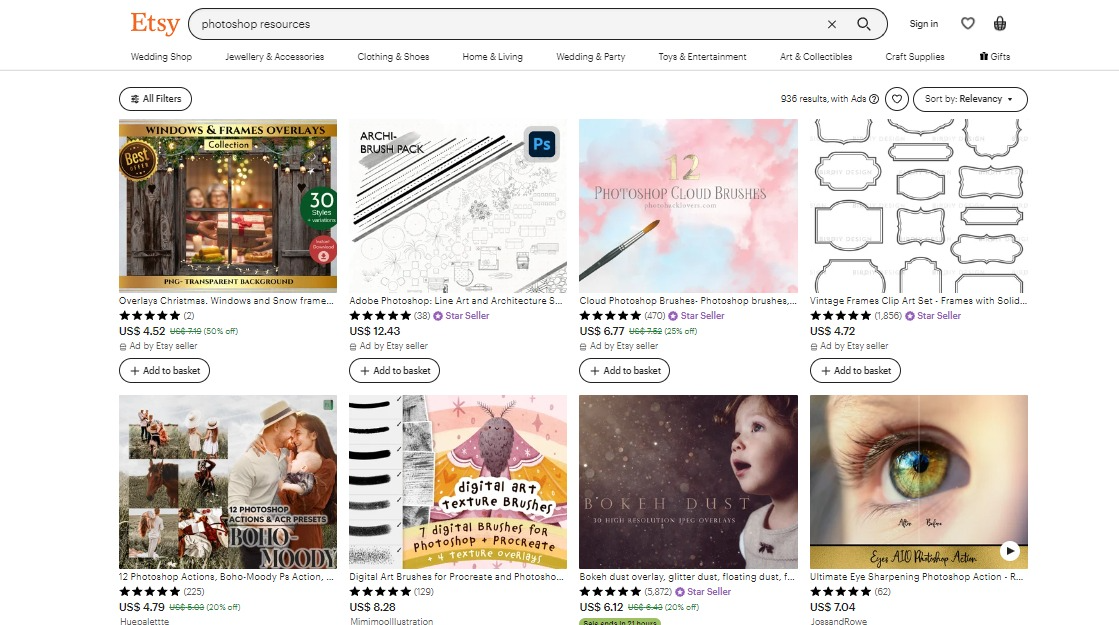Open Boho Moody actions thumbnail

point(228,482)
